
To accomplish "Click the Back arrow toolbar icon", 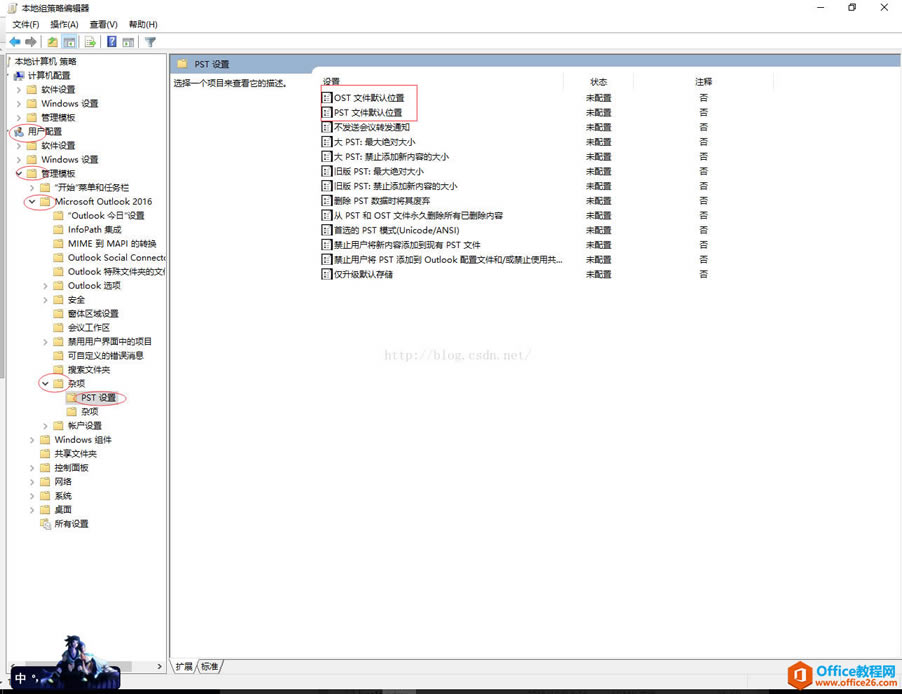I will (x=15, y=42).
